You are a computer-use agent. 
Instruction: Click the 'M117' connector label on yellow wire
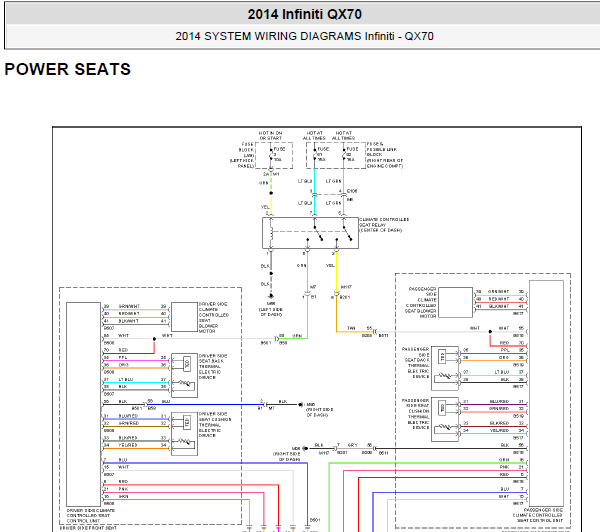click(x=346, y=287)
